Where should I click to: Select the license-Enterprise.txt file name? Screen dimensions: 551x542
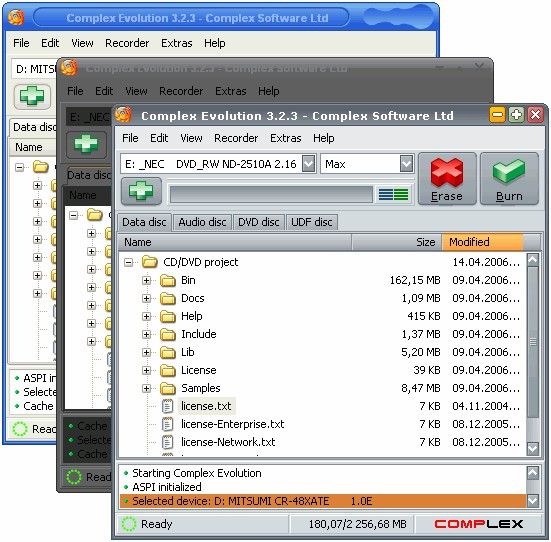[233, 424]
